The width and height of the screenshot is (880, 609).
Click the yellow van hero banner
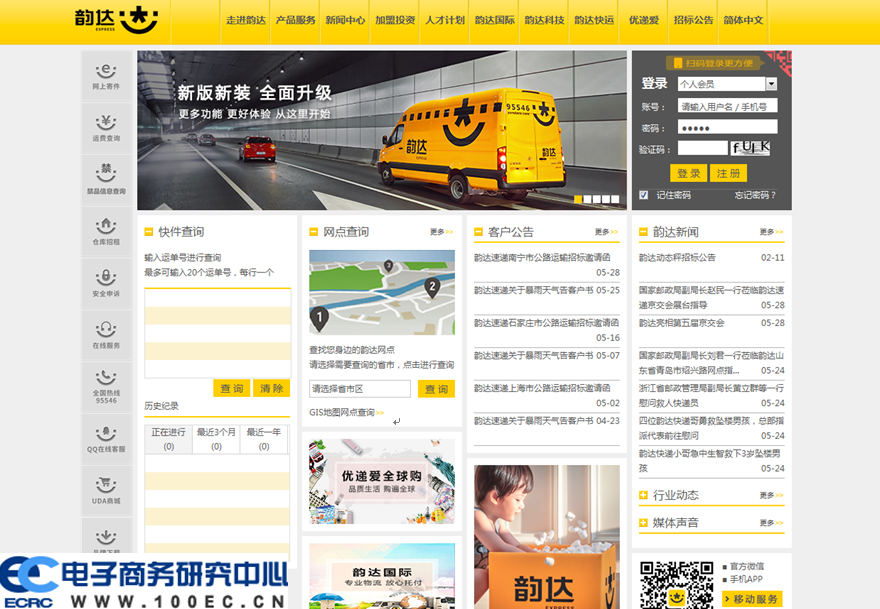tap(382, 130)
